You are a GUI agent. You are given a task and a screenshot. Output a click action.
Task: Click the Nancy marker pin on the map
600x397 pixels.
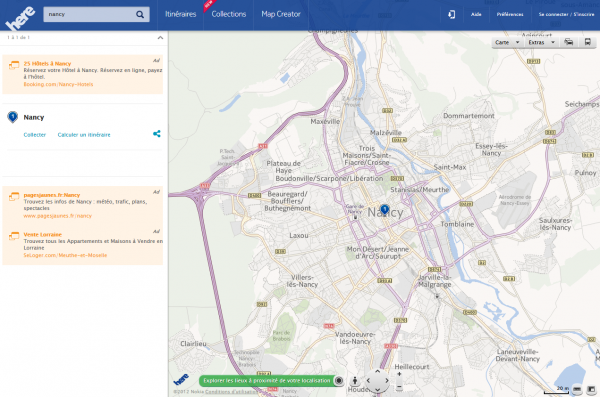pyautogui.click(x=385, y=209)
